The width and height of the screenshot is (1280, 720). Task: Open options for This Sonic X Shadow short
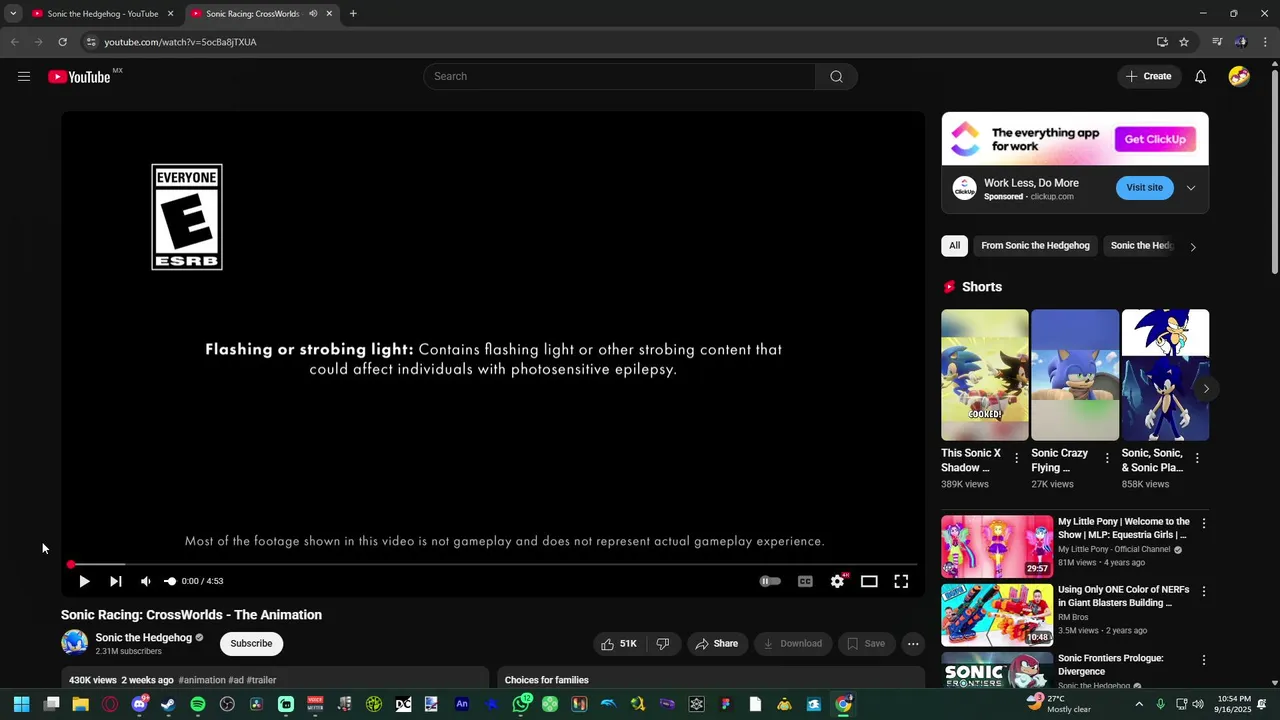pos(1017,458)
